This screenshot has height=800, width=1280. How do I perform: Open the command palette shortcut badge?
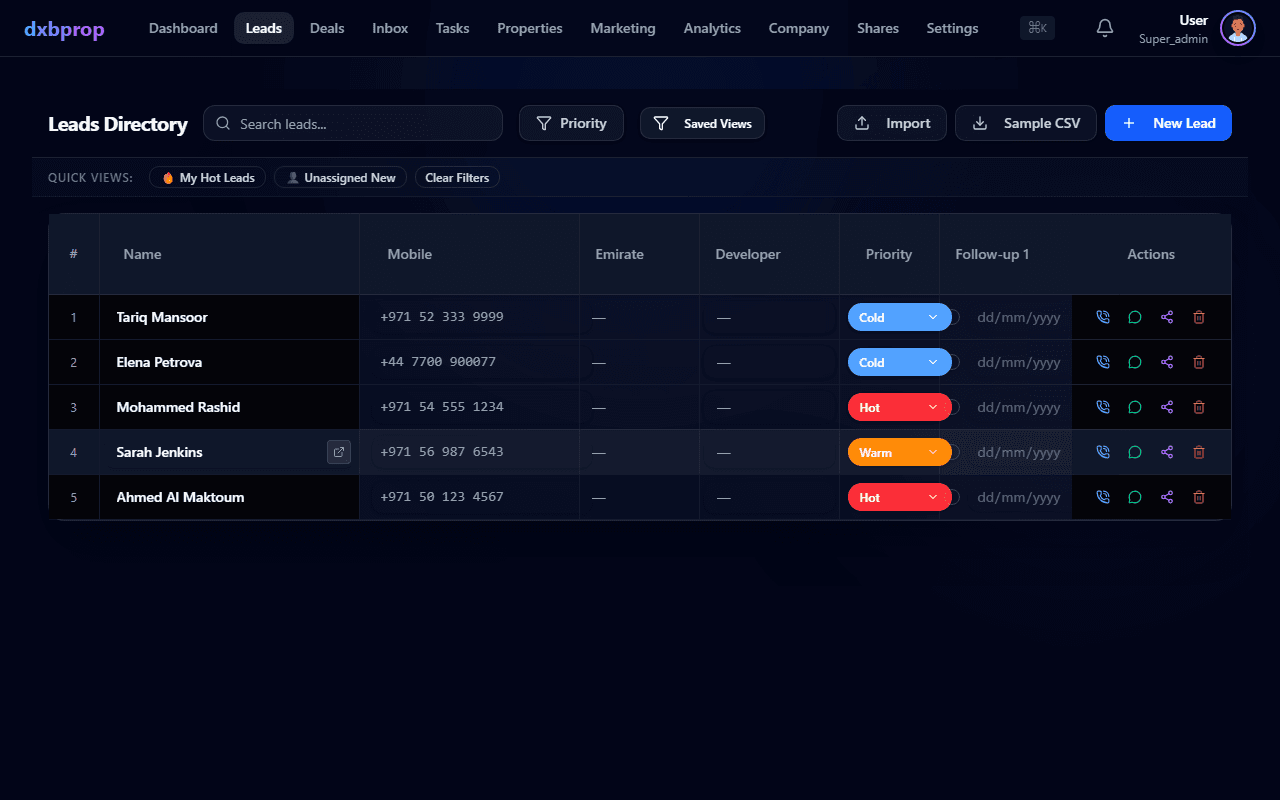point(1037,28)
